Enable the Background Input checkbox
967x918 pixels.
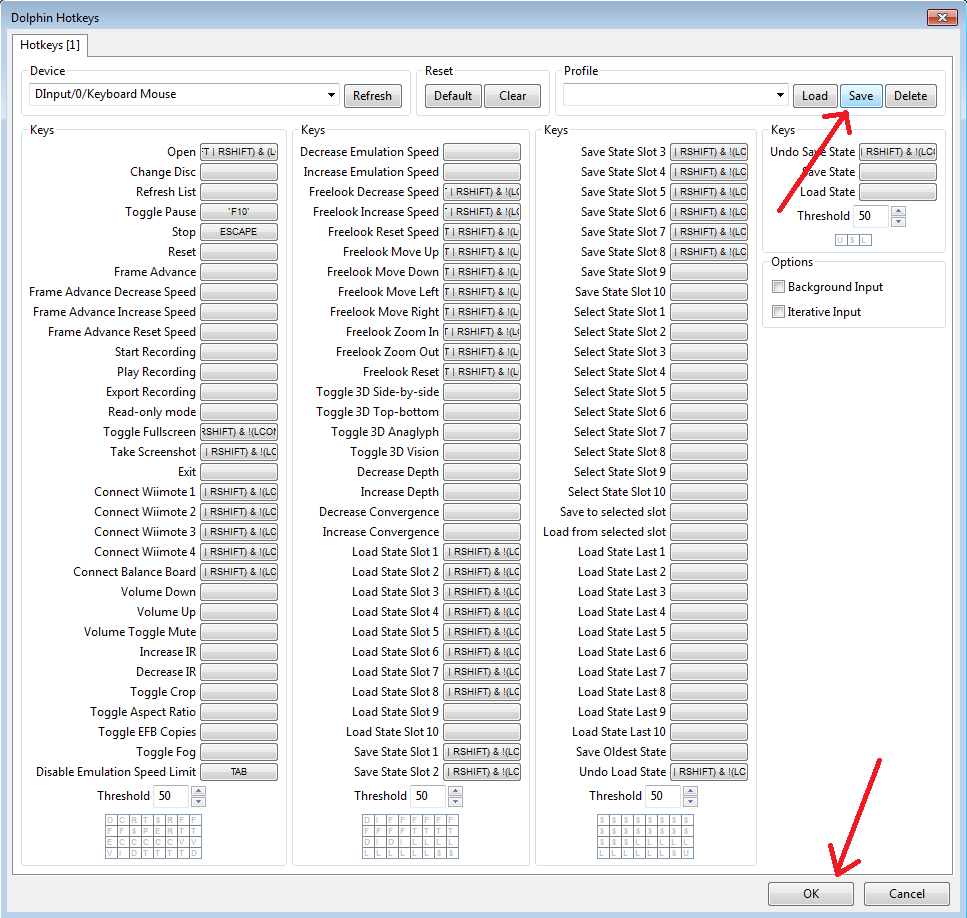pos(778,287)
